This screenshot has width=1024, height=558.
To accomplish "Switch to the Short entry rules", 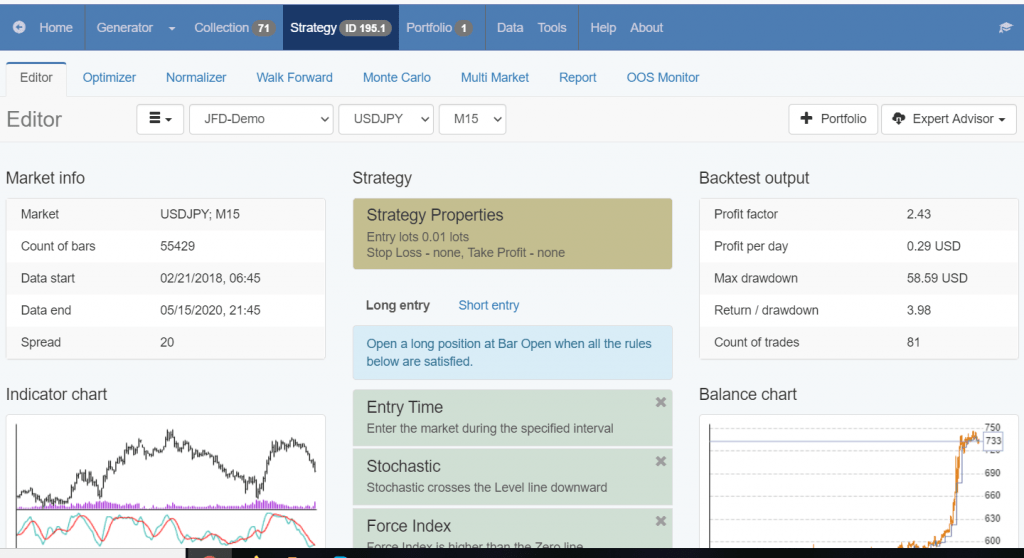I will pos(488,305).
